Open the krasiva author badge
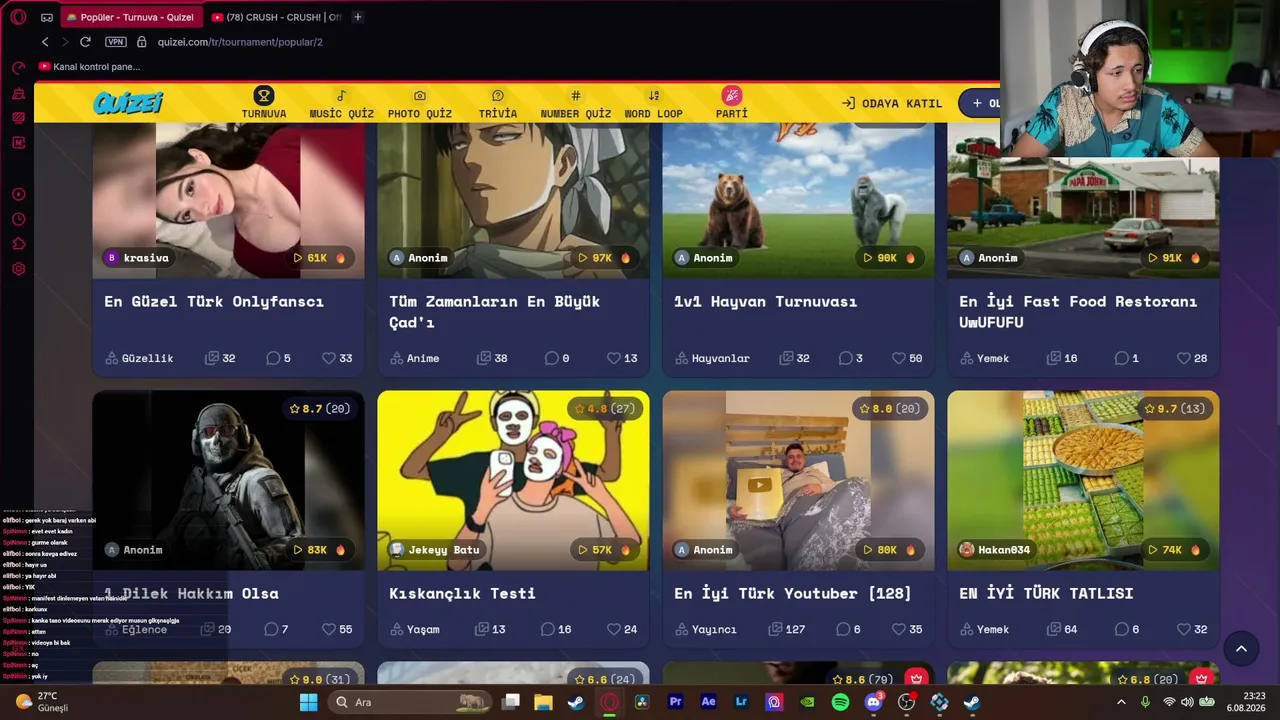The image size is (1280, 720). tap(137, 258)
